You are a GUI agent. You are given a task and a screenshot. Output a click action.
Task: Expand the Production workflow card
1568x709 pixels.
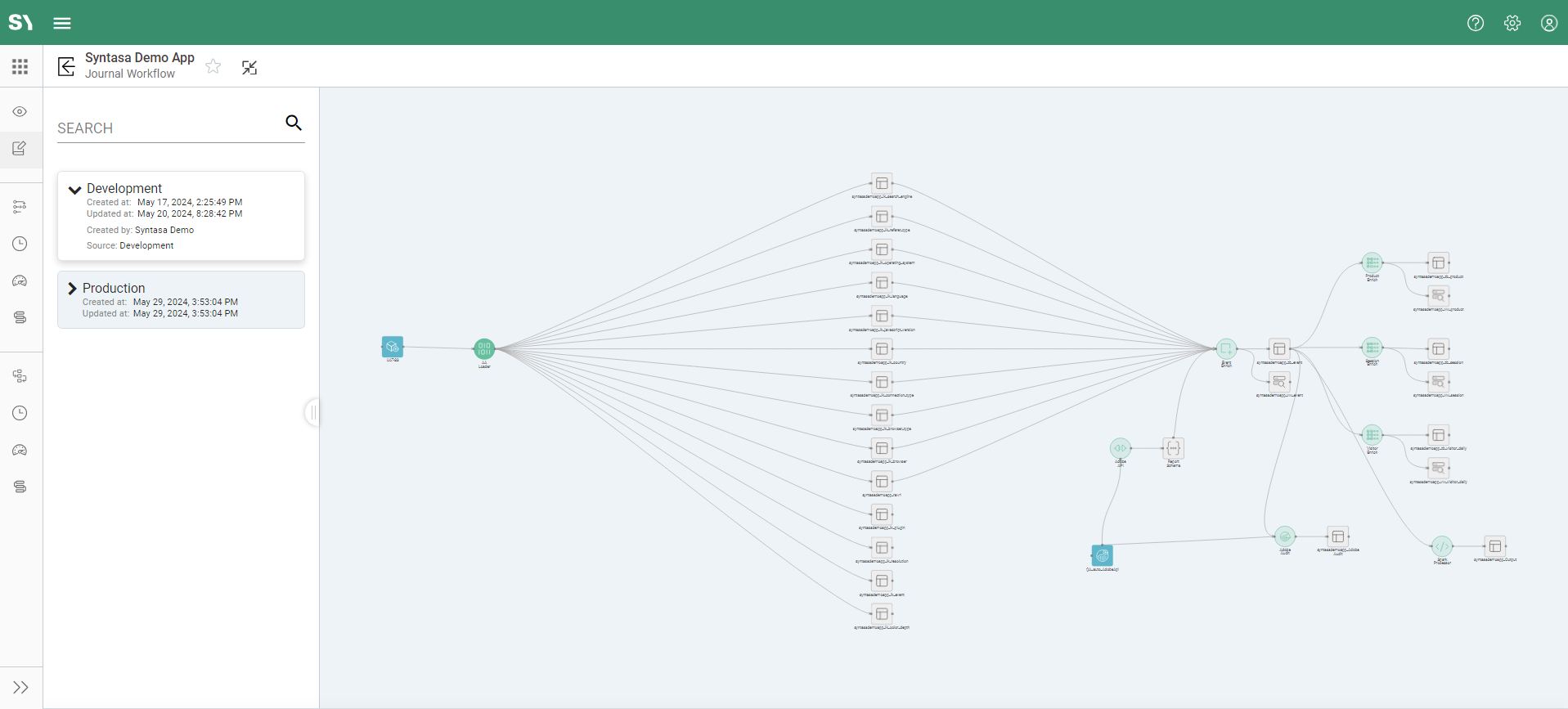pyautogui.click(x=72, y=289)
